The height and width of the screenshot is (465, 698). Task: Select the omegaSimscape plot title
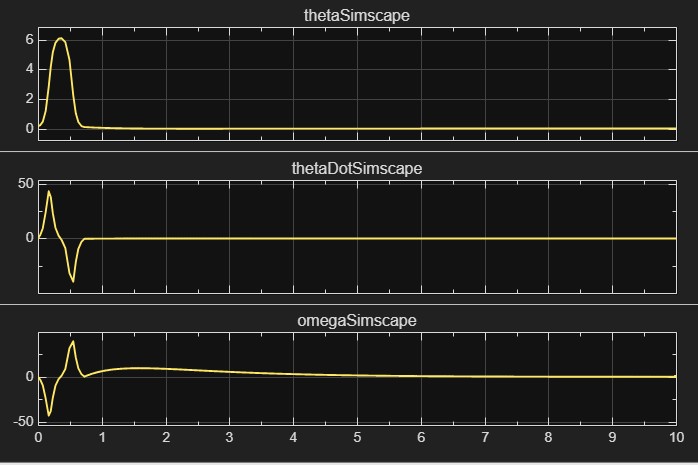pos(357,320)
